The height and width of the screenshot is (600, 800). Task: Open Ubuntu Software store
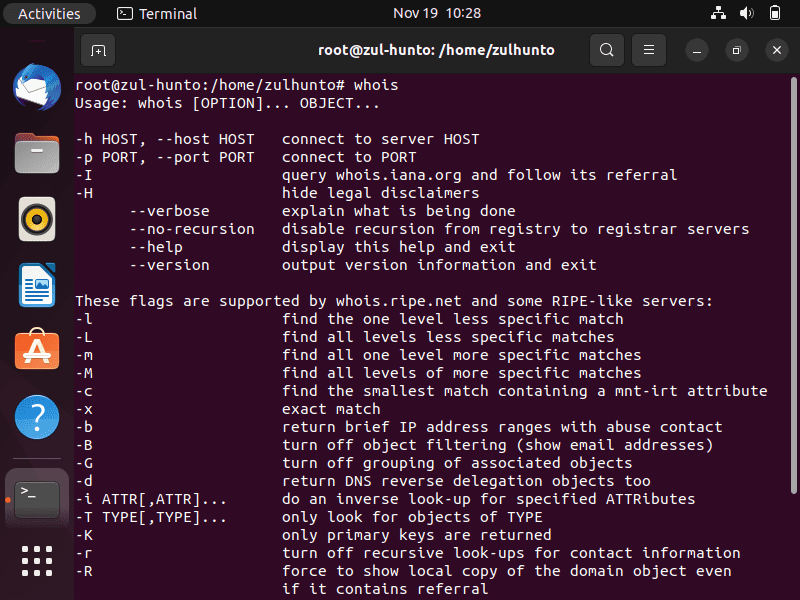(x=37, y=349)
